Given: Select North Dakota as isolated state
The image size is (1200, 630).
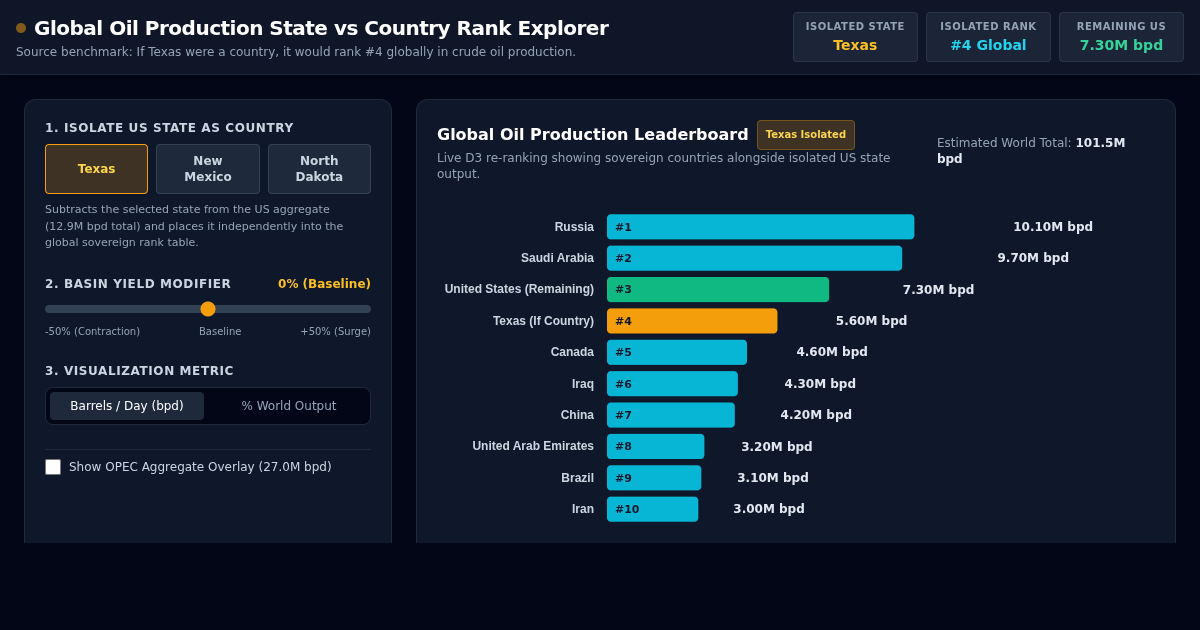Looking at the screenshot, I should click(x=319, y=169).
